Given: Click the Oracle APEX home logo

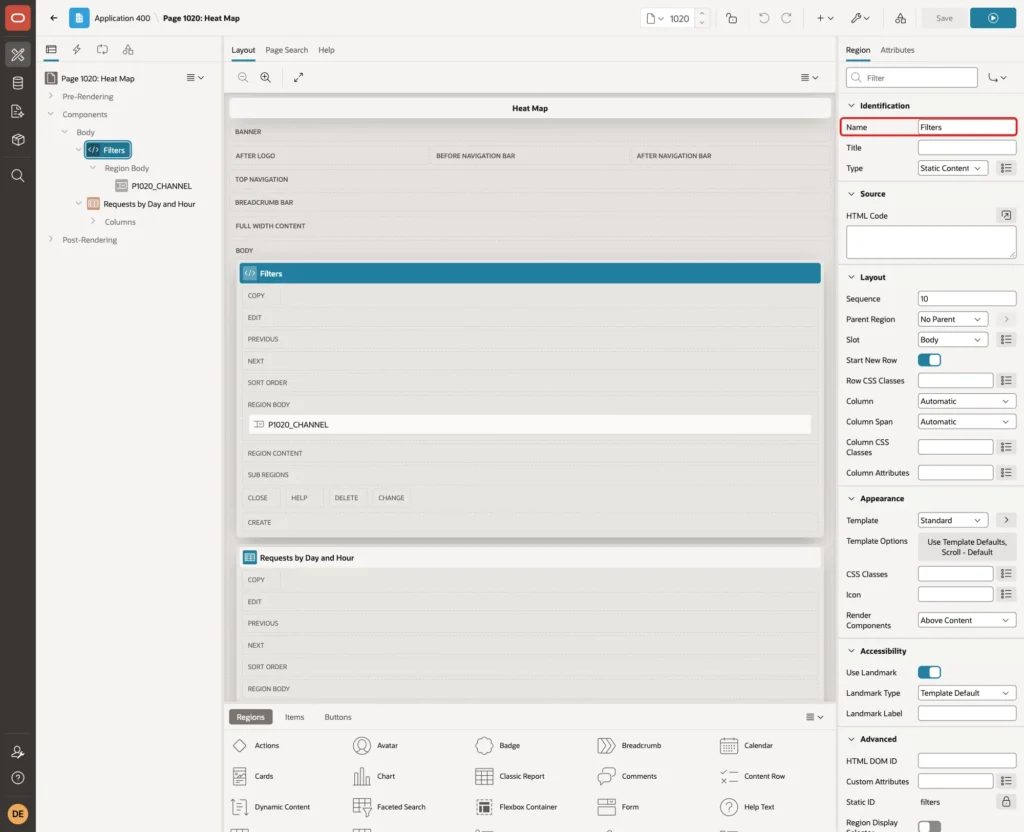Looking at the screenshot, I should (x=18, y=18).
